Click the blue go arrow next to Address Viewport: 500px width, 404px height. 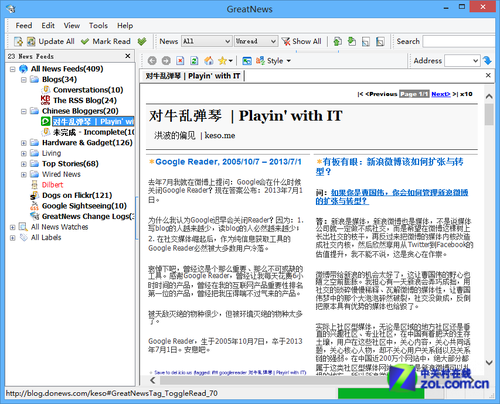[x=487, y=61]
